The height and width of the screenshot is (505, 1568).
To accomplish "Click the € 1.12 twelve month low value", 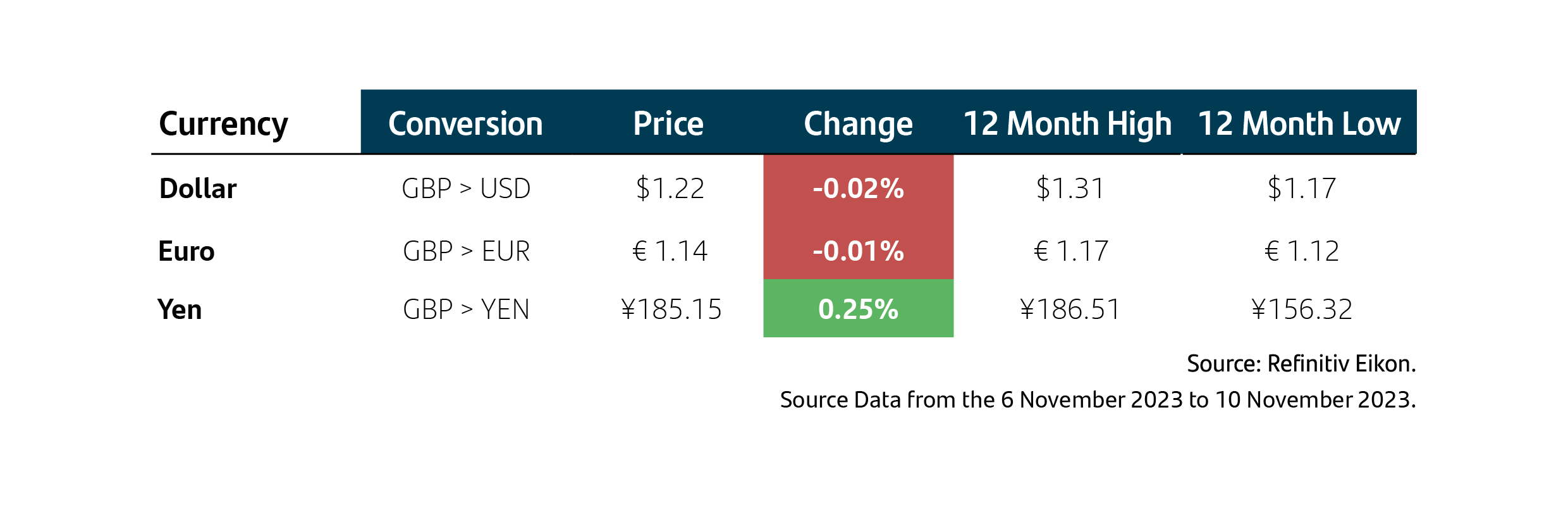I will (x=1301, y=251).
